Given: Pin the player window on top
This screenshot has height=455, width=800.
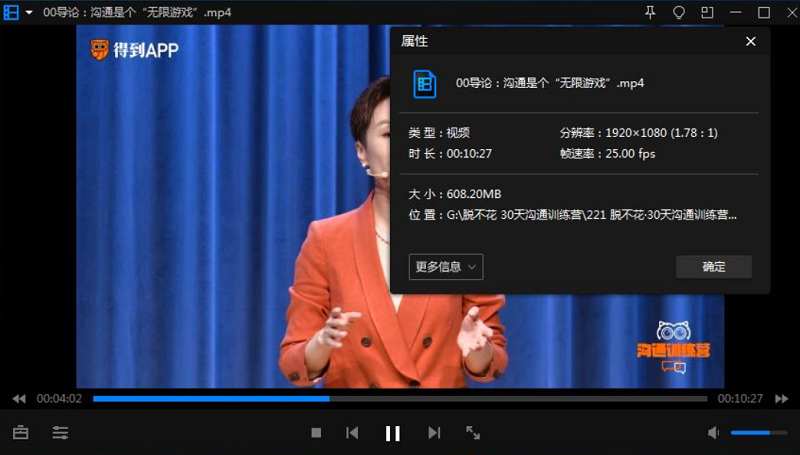Looking at the screenshot, I should click(x=650, y=13).
